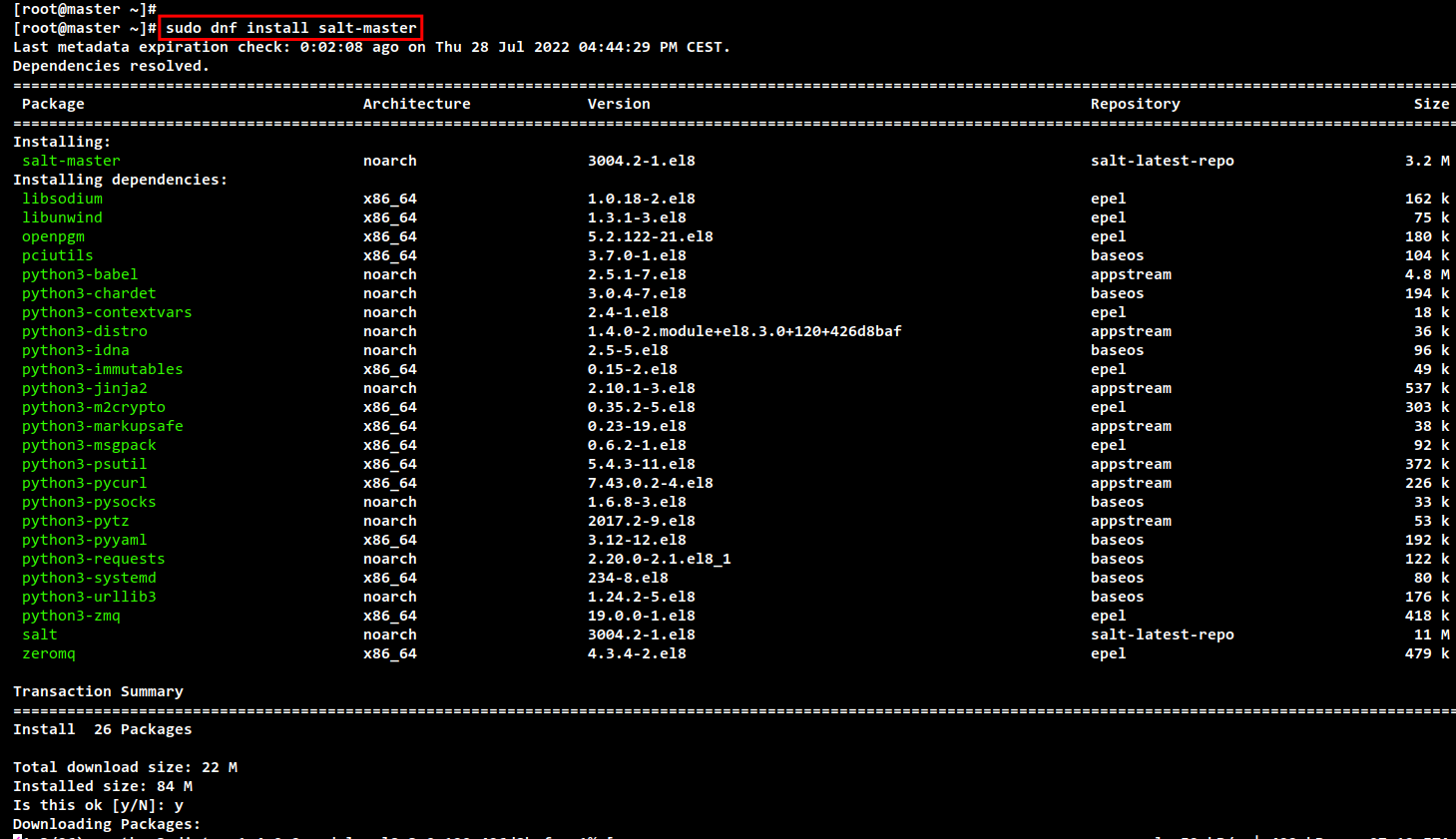The image size is (1456, 839).
Task: Click the 'salt' dependency package name
Action: 40,634
